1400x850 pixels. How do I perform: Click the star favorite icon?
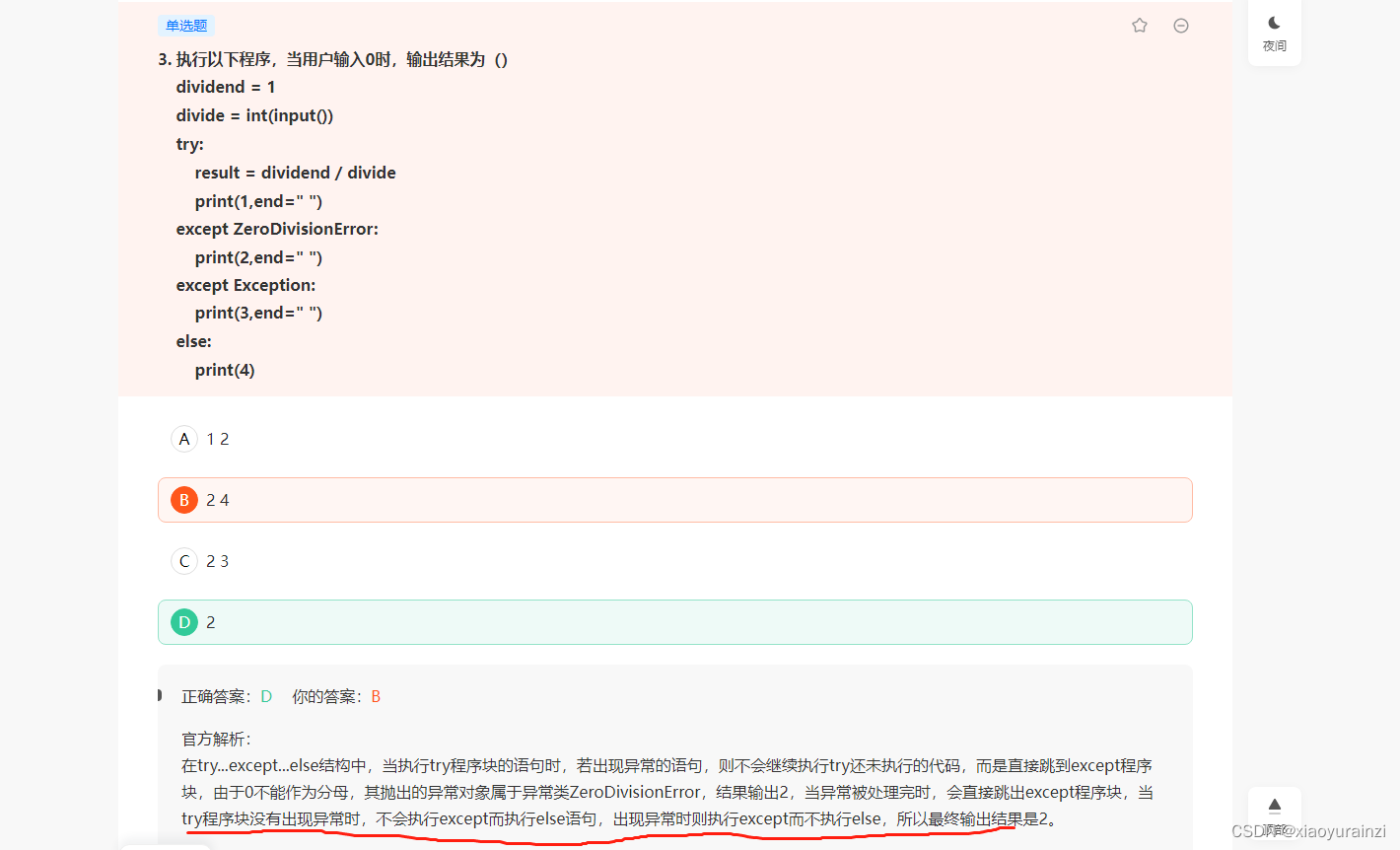coord(1140,26)
